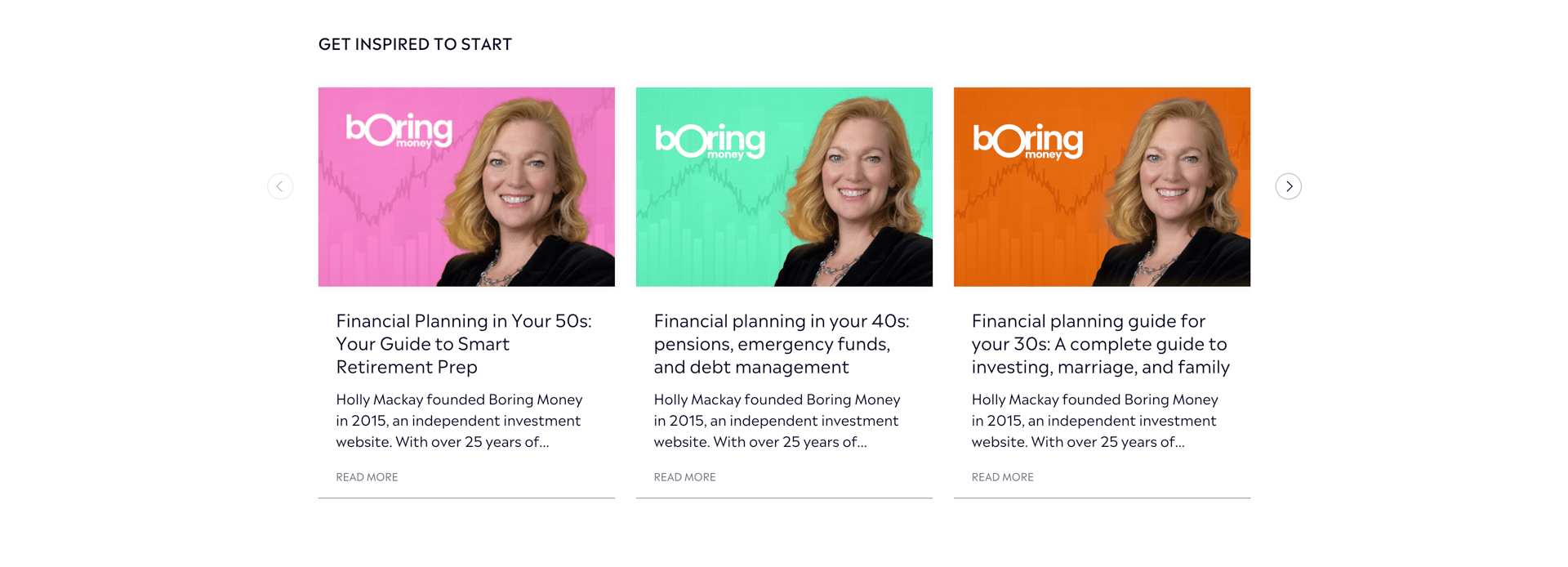Open 'Financial planning guide for your 30s' title
The width and height of the screenshot is (1568, 567).
(x=1101, y=344)
